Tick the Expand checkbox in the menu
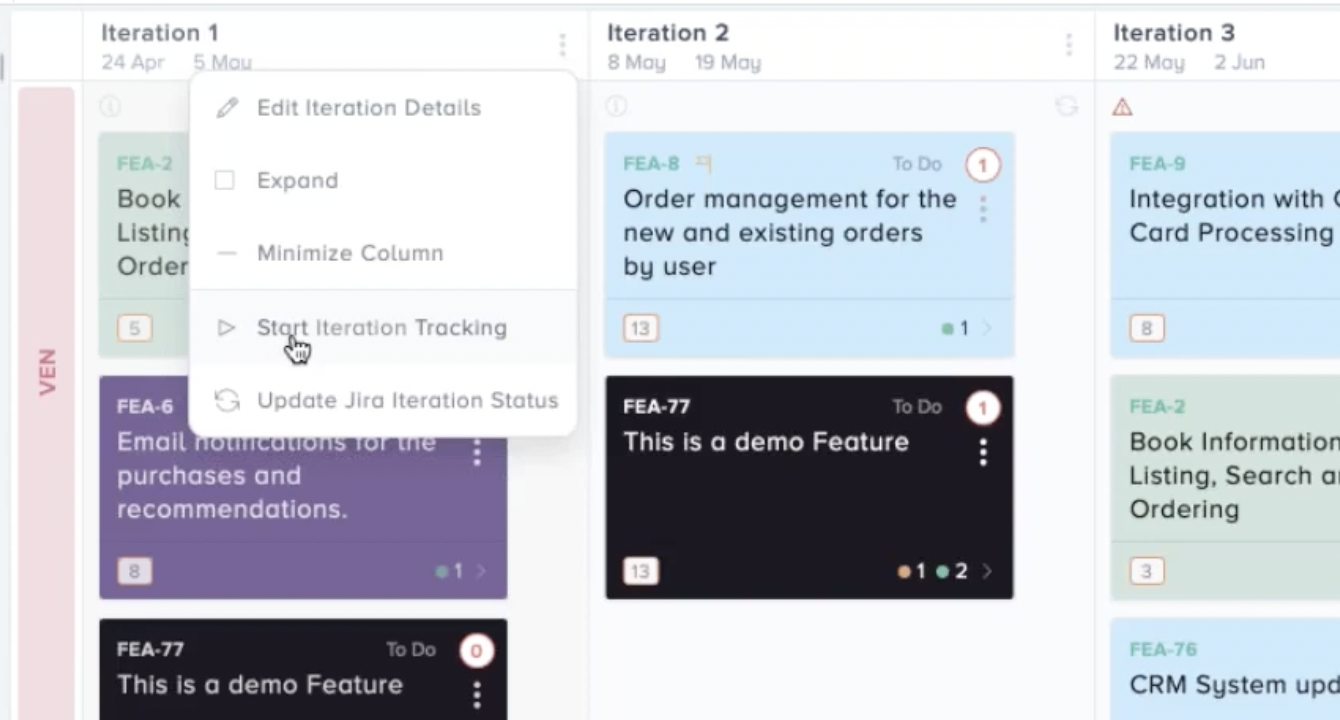The width and height of the screenshot is (1340, 720). coord(225,181)
